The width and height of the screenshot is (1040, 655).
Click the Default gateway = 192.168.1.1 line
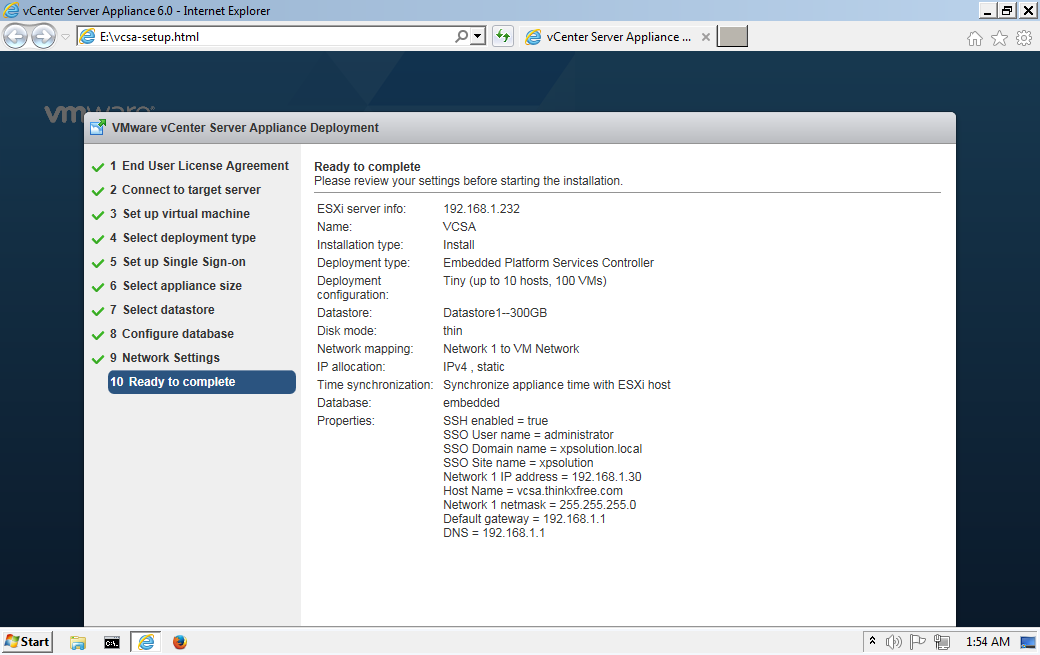(x=524, y=518)
